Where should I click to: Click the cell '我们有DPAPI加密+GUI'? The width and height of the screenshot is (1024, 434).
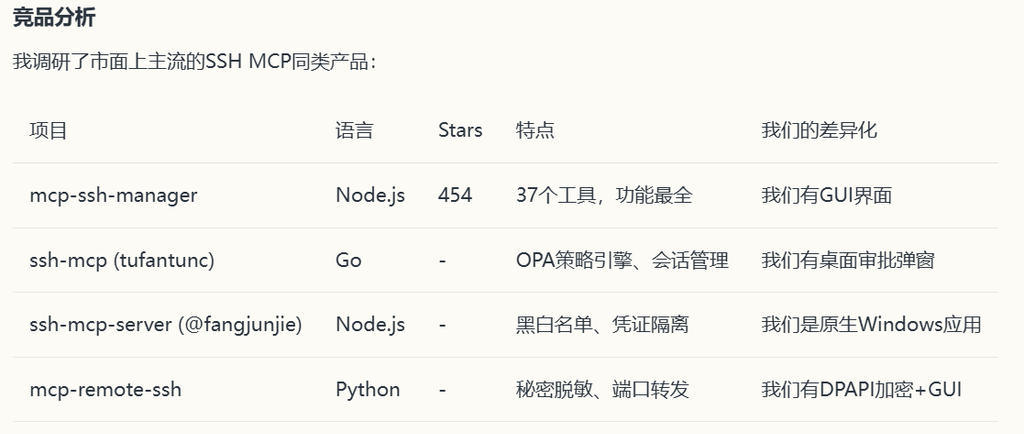coord(861,390)
